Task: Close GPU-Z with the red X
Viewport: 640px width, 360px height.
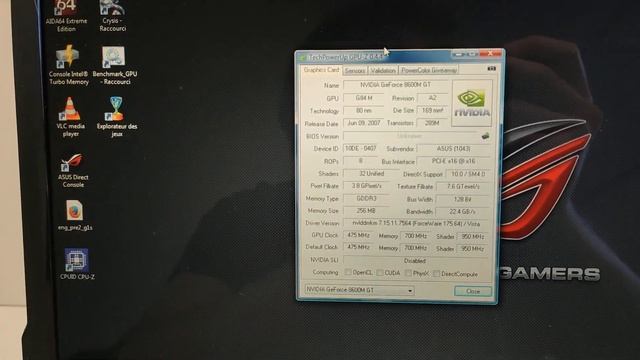Action: 490,53
